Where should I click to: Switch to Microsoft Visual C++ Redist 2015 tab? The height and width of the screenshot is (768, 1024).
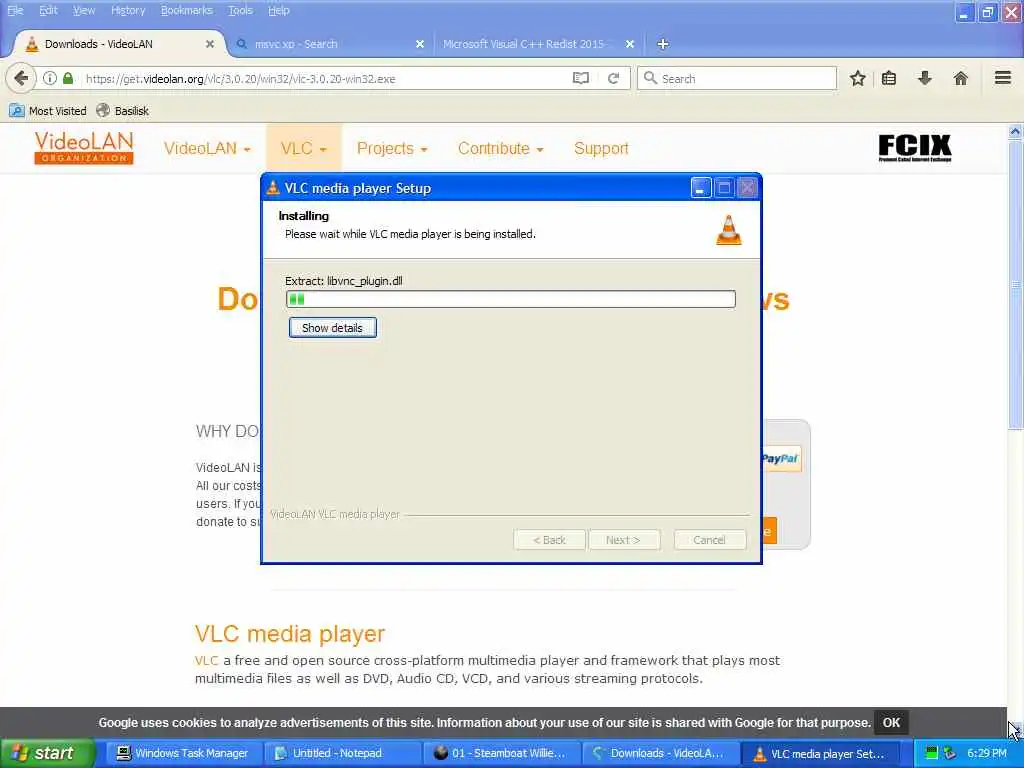coord(536,44)
